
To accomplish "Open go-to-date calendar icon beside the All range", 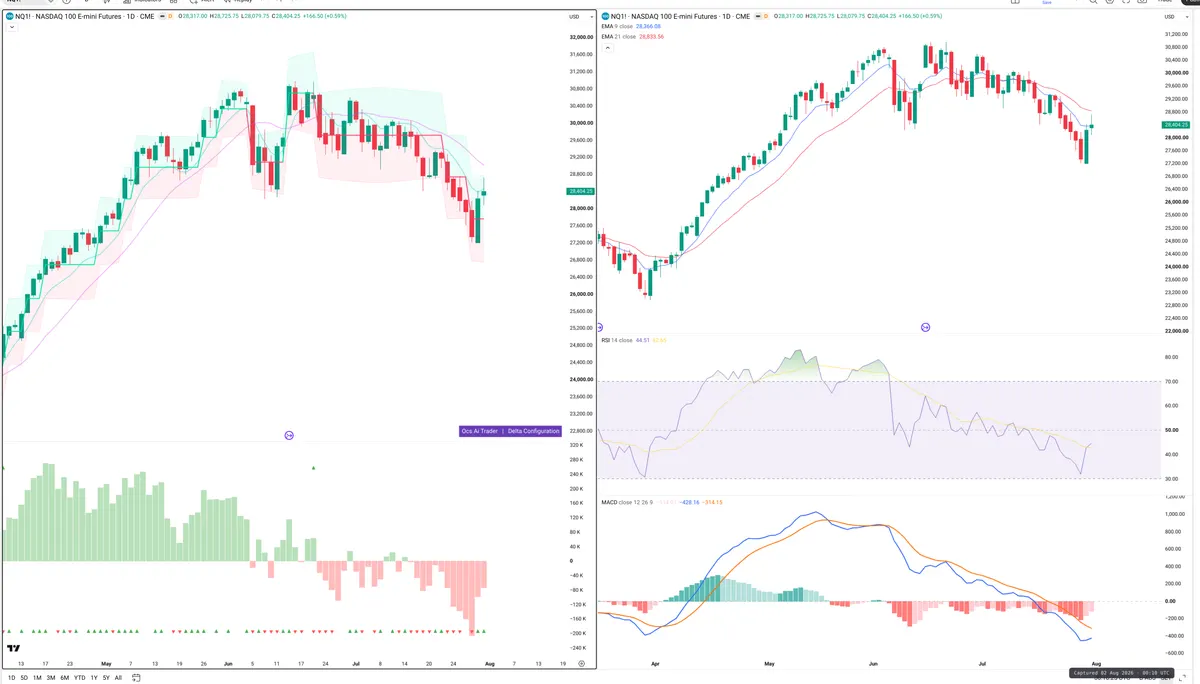I will click(x=136, y=678).
